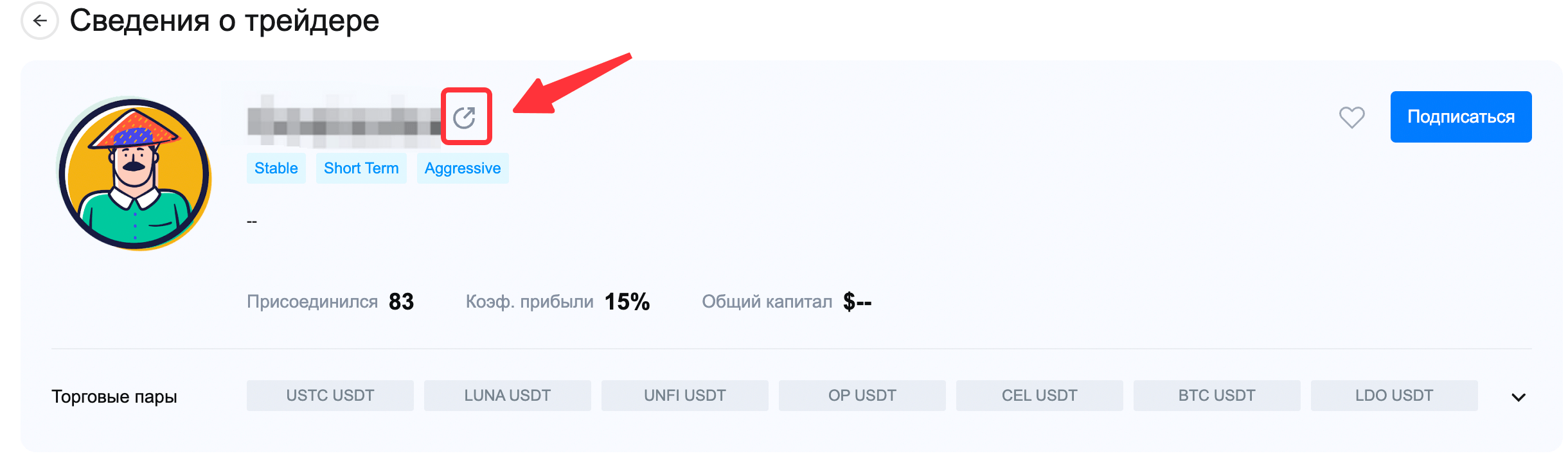Choose the OP USDT trading pair
Image resolution: width=1568 pixels, height=456 pixels.
(x=862, y=396)
